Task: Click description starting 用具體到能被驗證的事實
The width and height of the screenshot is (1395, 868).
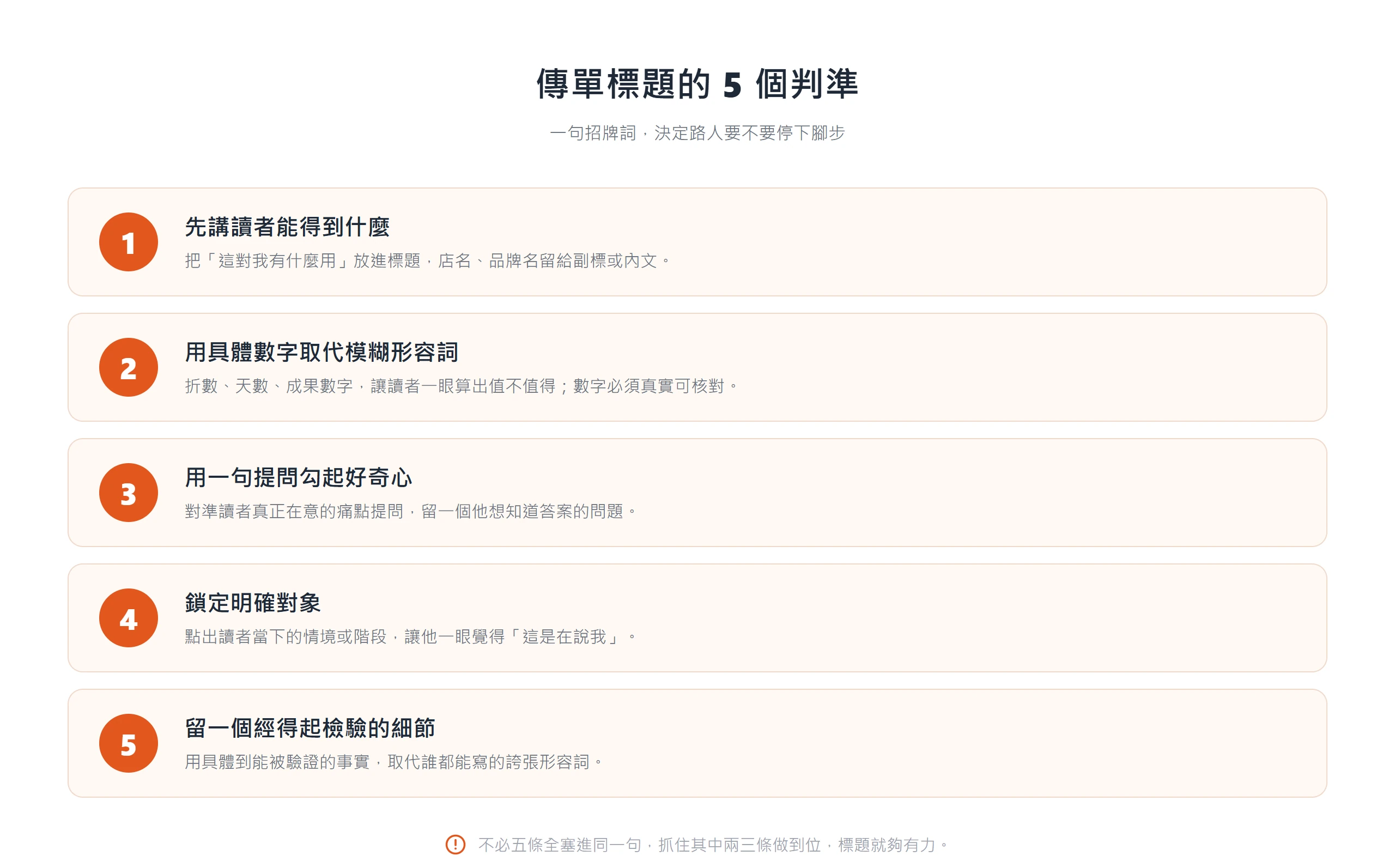Action: point(394,762)
